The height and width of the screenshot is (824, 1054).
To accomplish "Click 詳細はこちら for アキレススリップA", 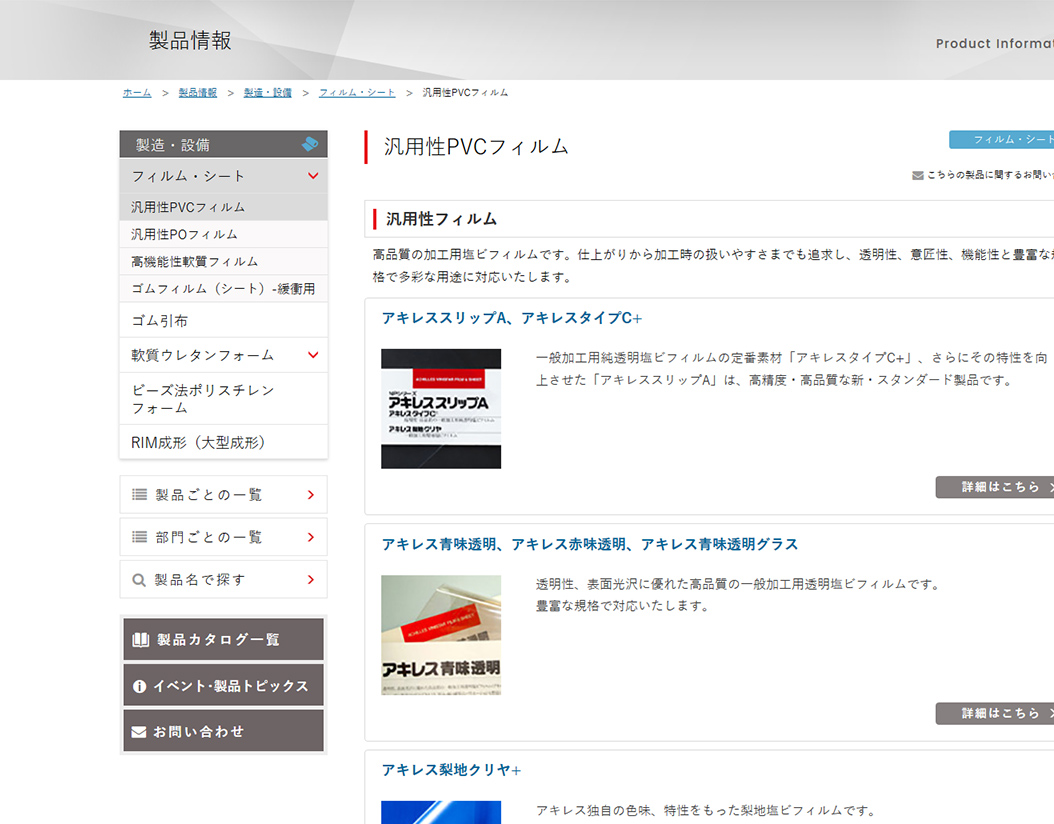I will (x=995, y=487).
